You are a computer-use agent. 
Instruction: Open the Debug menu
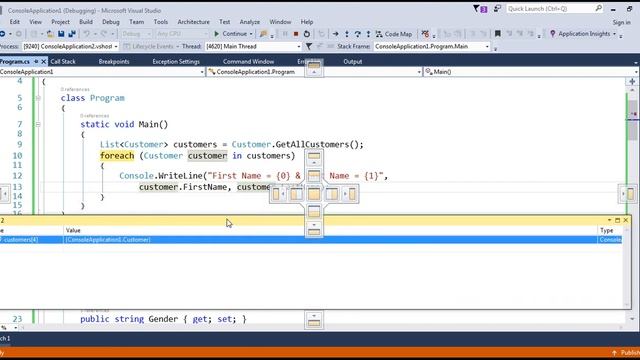coord(111,22)
